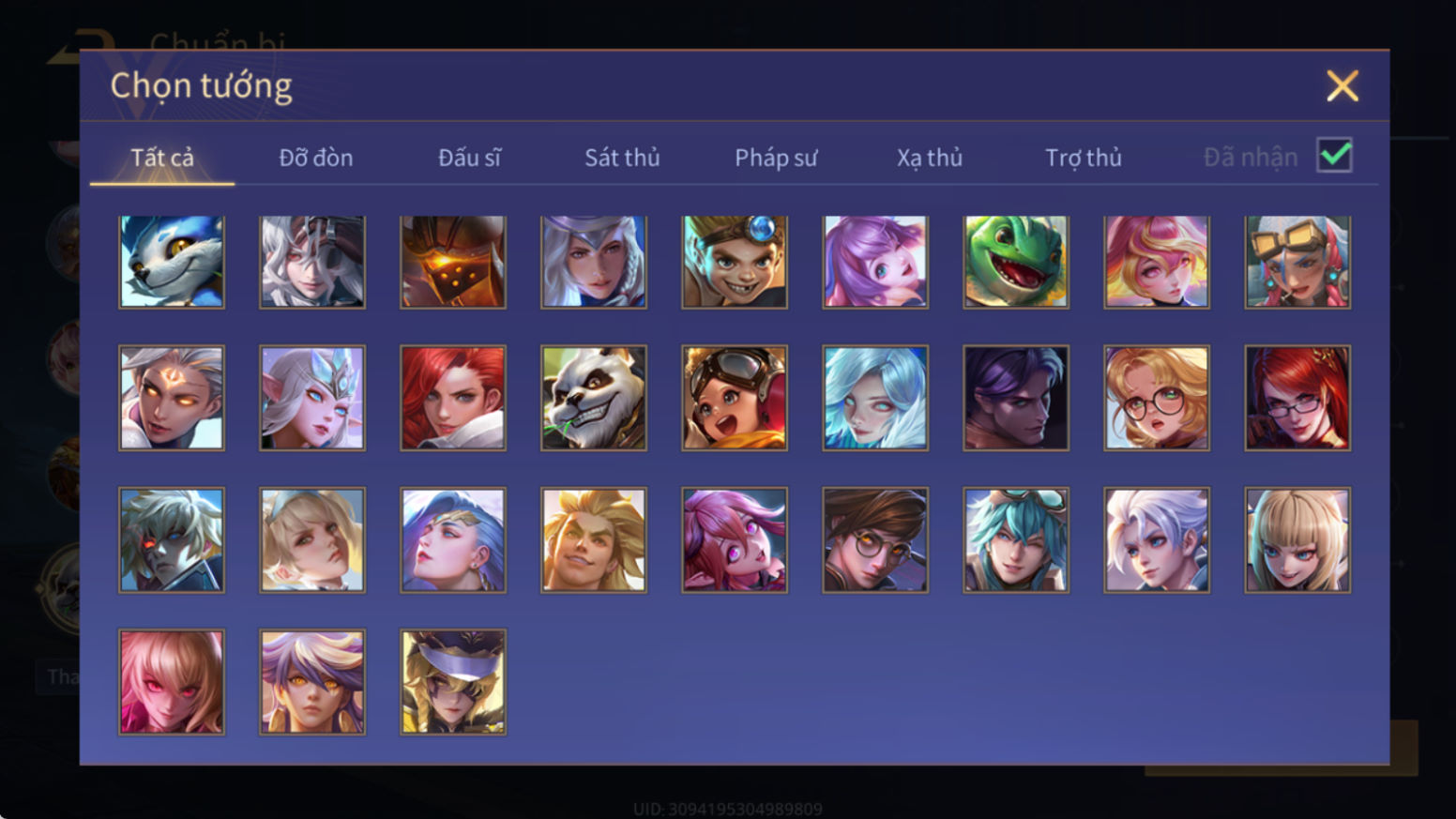Screen dimensions: 1456x819
Task: Choose the teal-haired hero with goggles
Action: [1016, 539]
